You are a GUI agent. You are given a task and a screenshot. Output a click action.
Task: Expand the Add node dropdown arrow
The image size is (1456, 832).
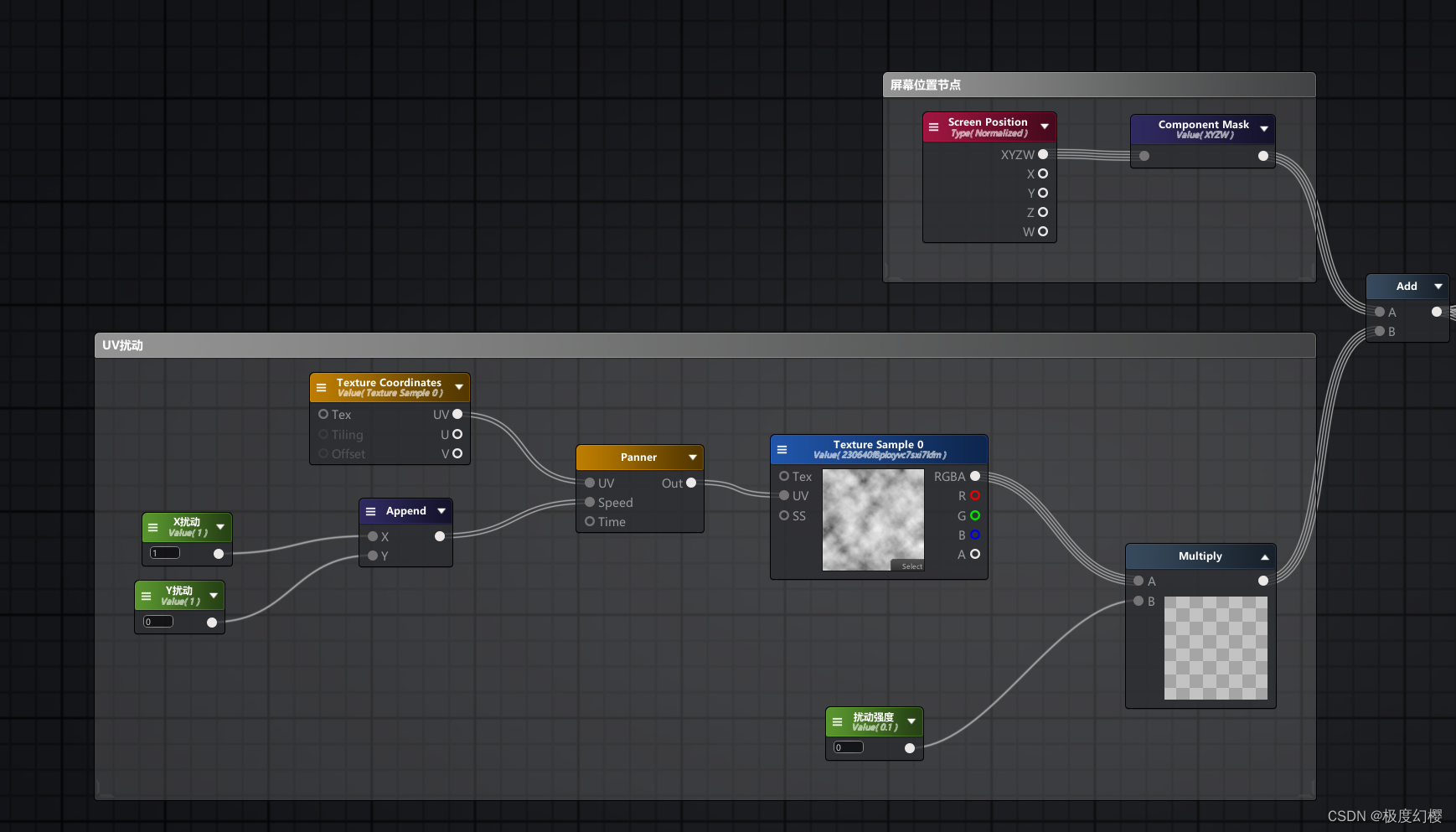(1438, 287)
